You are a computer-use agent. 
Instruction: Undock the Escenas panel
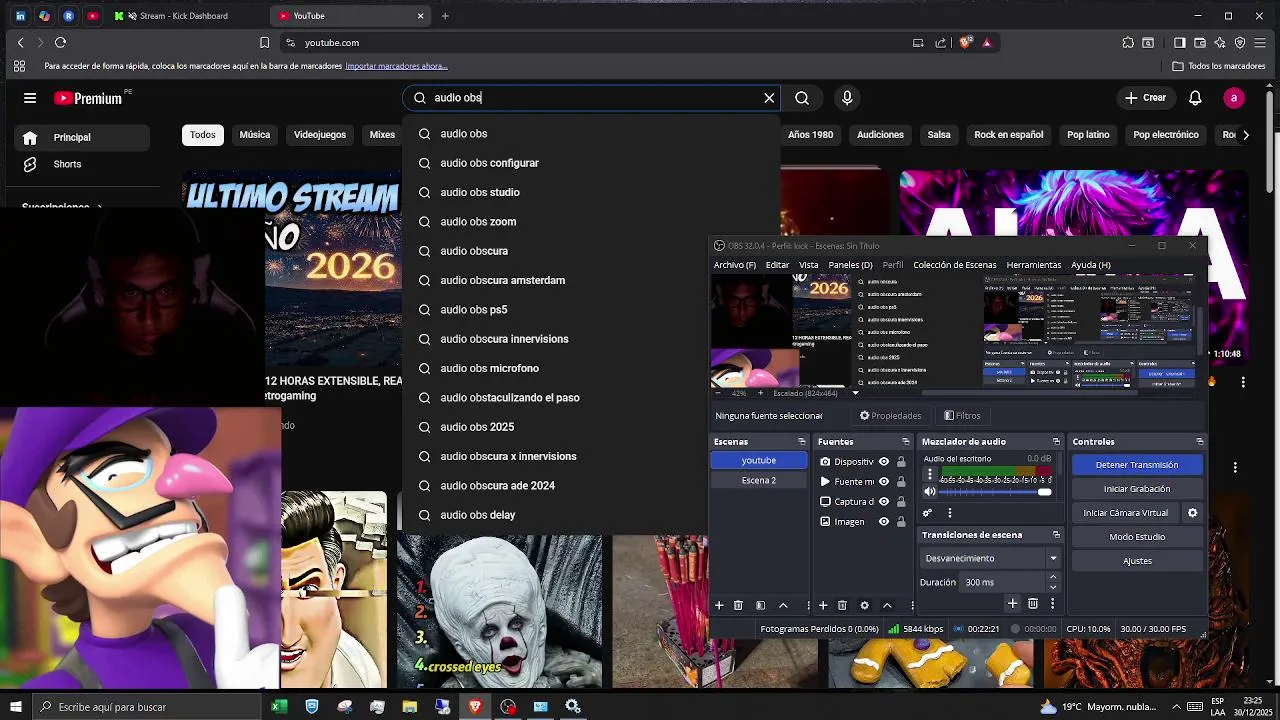(x=801, y=442)
